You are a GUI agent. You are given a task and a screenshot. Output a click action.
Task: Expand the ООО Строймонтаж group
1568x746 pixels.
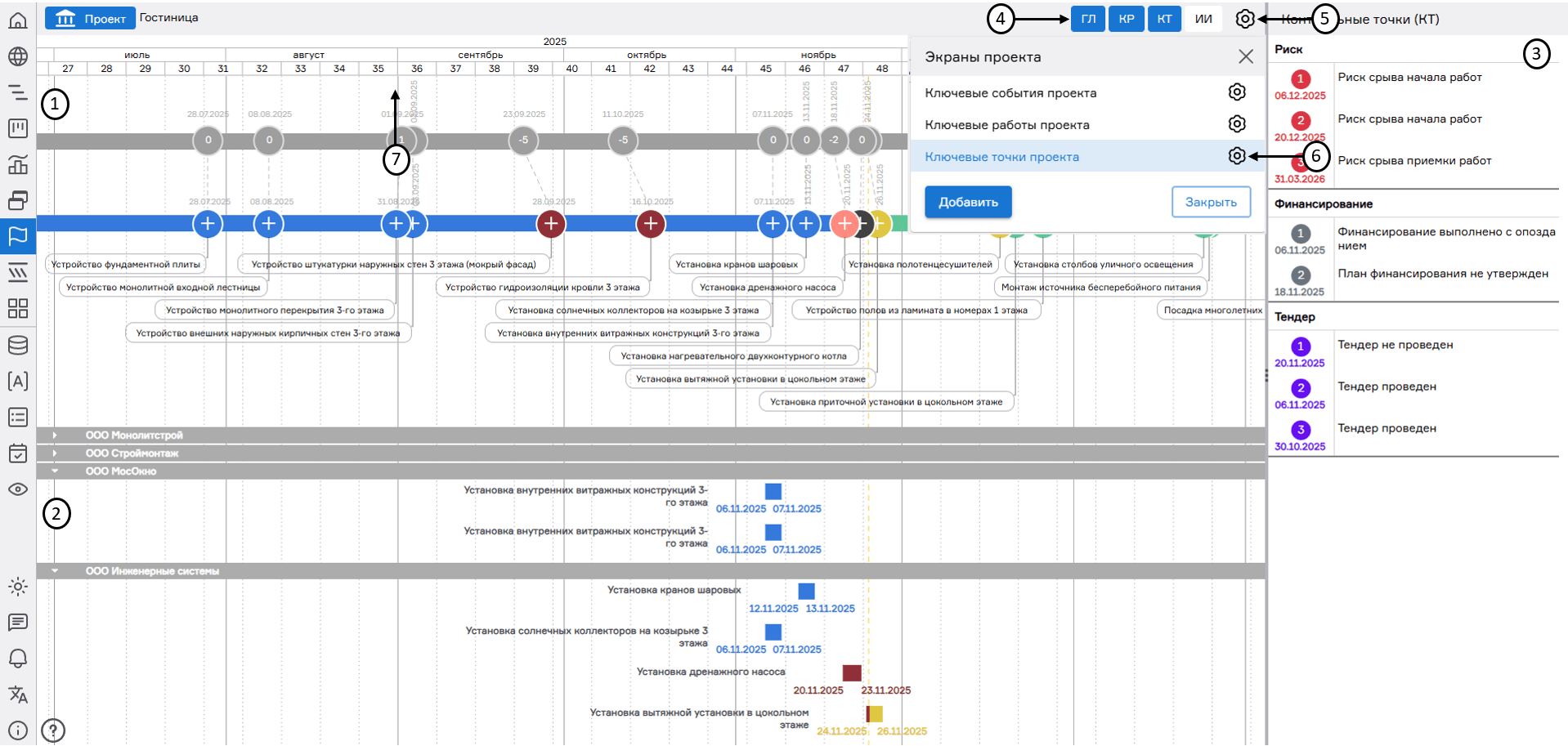tap(55, 453)
